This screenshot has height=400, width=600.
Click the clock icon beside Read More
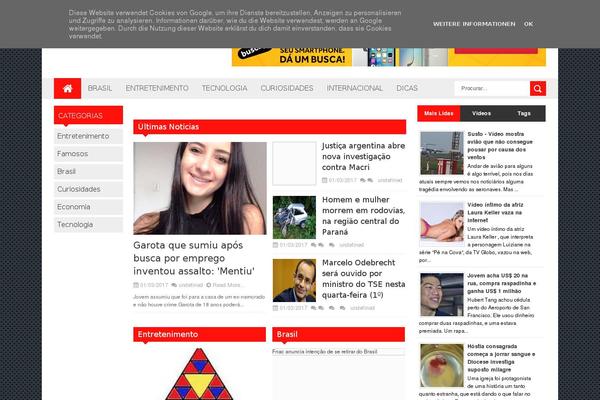tap(209, 285)
